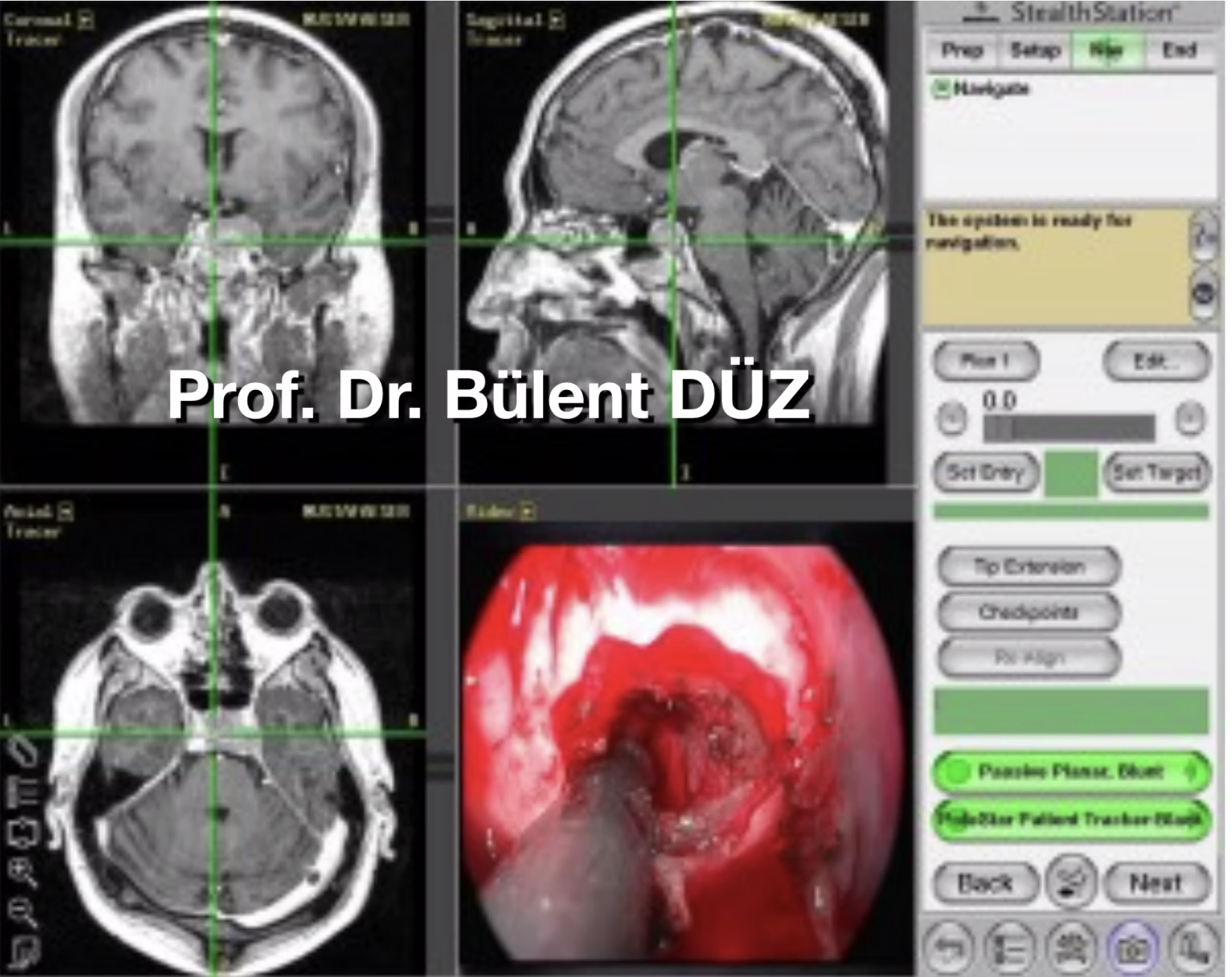This screenshot has width=1232, height=977.
Task: Click the Set Target button
Action: (x=1156, y=473)
